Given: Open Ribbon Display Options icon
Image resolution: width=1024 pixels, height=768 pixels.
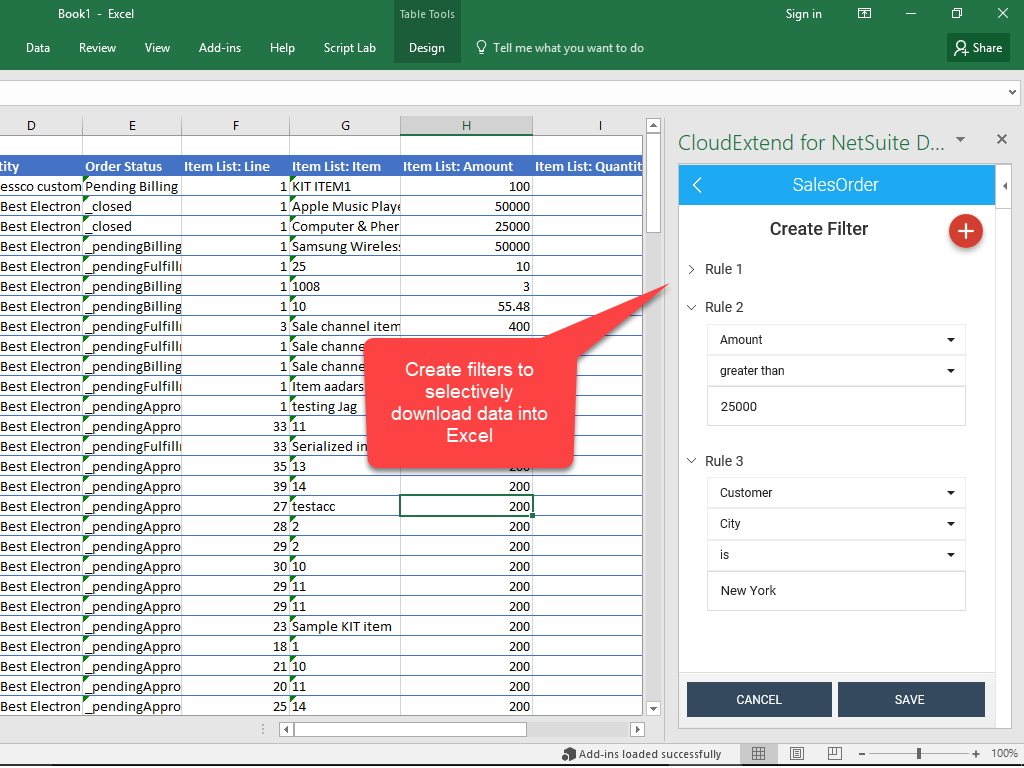Looking at the screenshot, I should pyautogui.click(x=864, y=14).
